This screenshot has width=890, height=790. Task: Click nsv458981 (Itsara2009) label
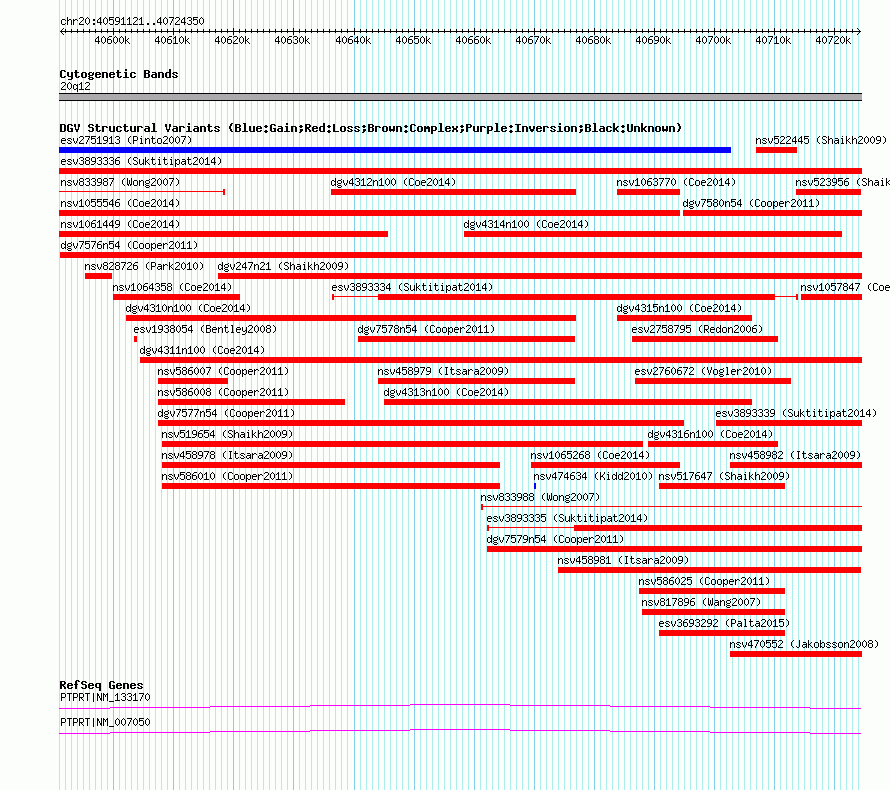[623, 560]
